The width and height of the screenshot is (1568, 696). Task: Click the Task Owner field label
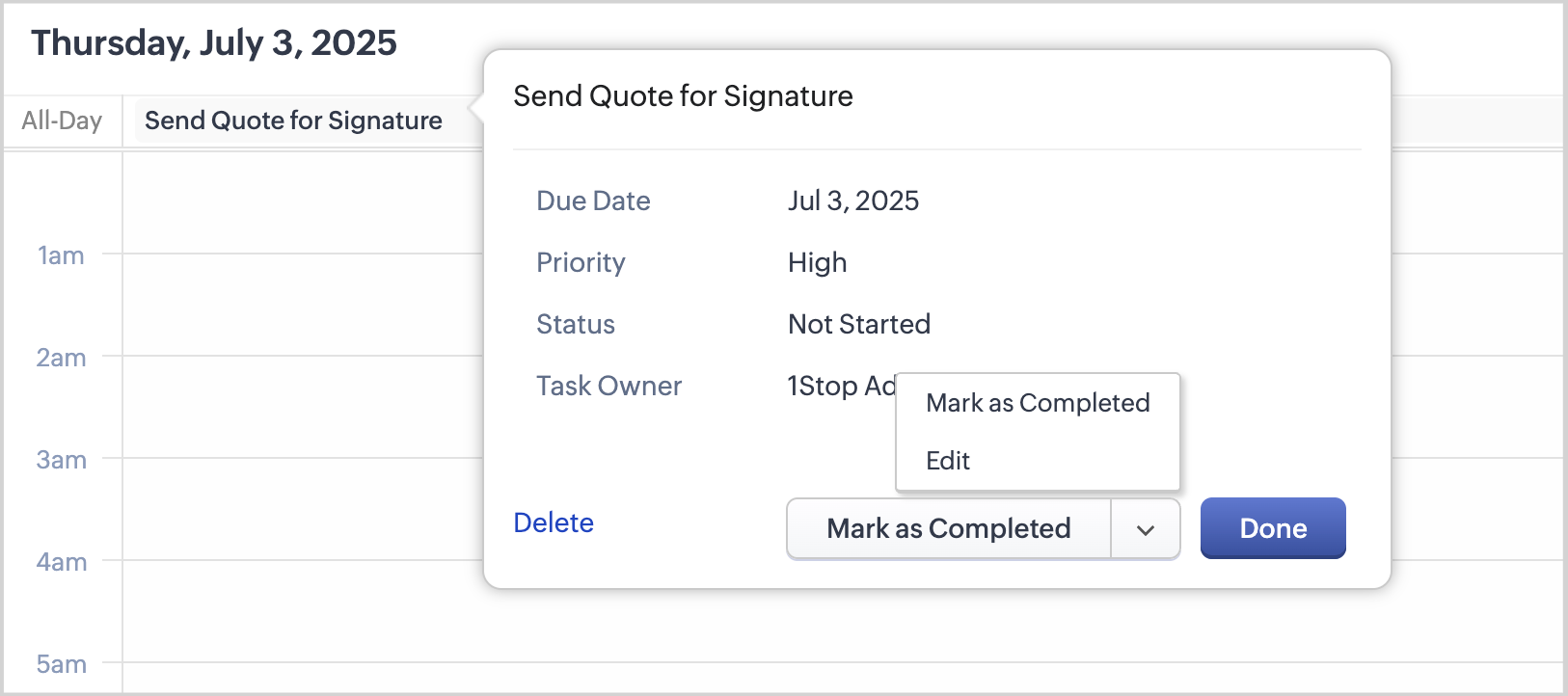pyautogui.click(x=608, y=386)
